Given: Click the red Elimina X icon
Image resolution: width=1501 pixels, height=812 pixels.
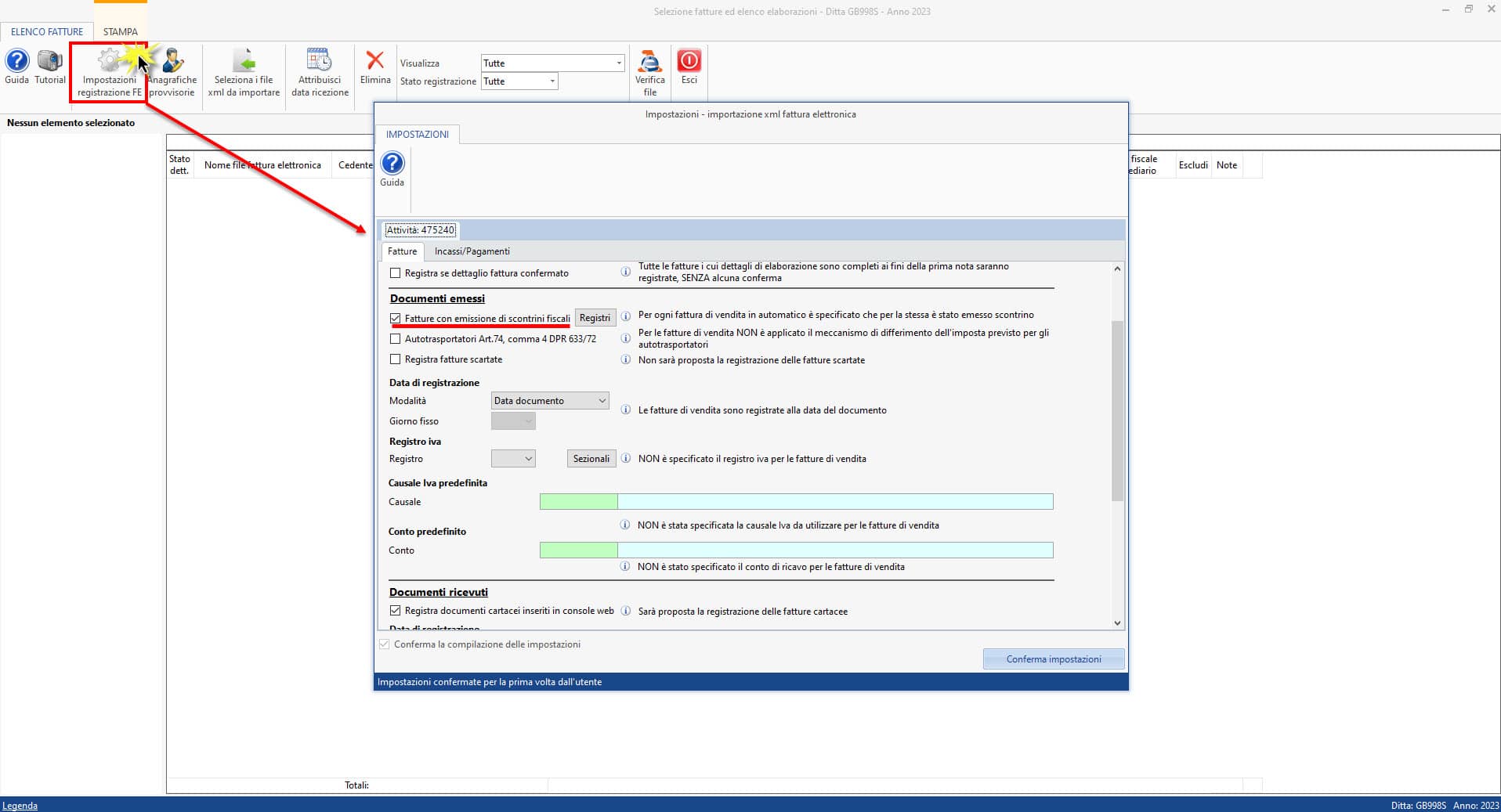Looking at the screenshot, I should click(x=375, y=61).
